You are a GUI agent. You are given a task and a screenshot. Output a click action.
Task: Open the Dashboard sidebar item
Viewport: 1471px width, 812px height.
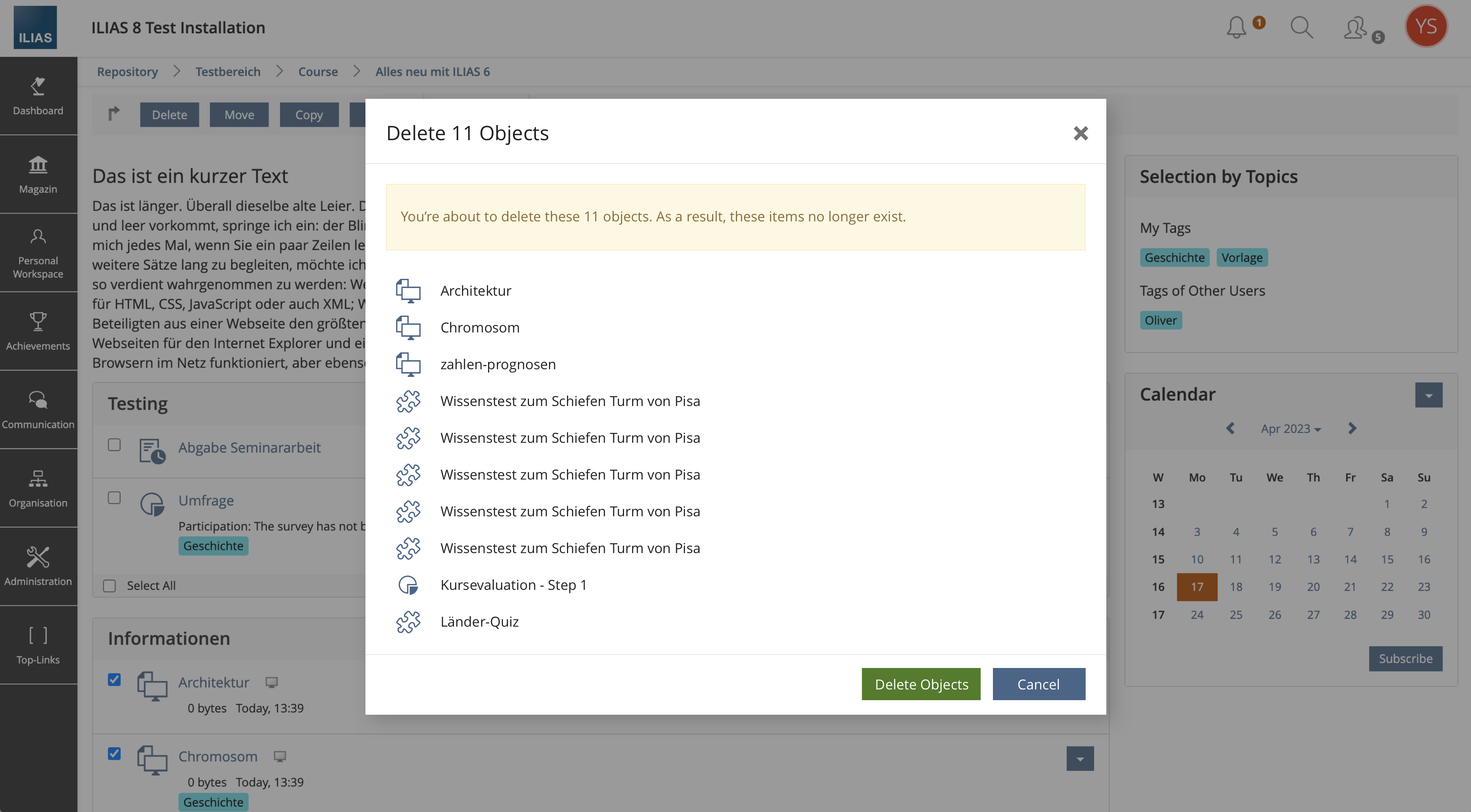coord(38,96)
